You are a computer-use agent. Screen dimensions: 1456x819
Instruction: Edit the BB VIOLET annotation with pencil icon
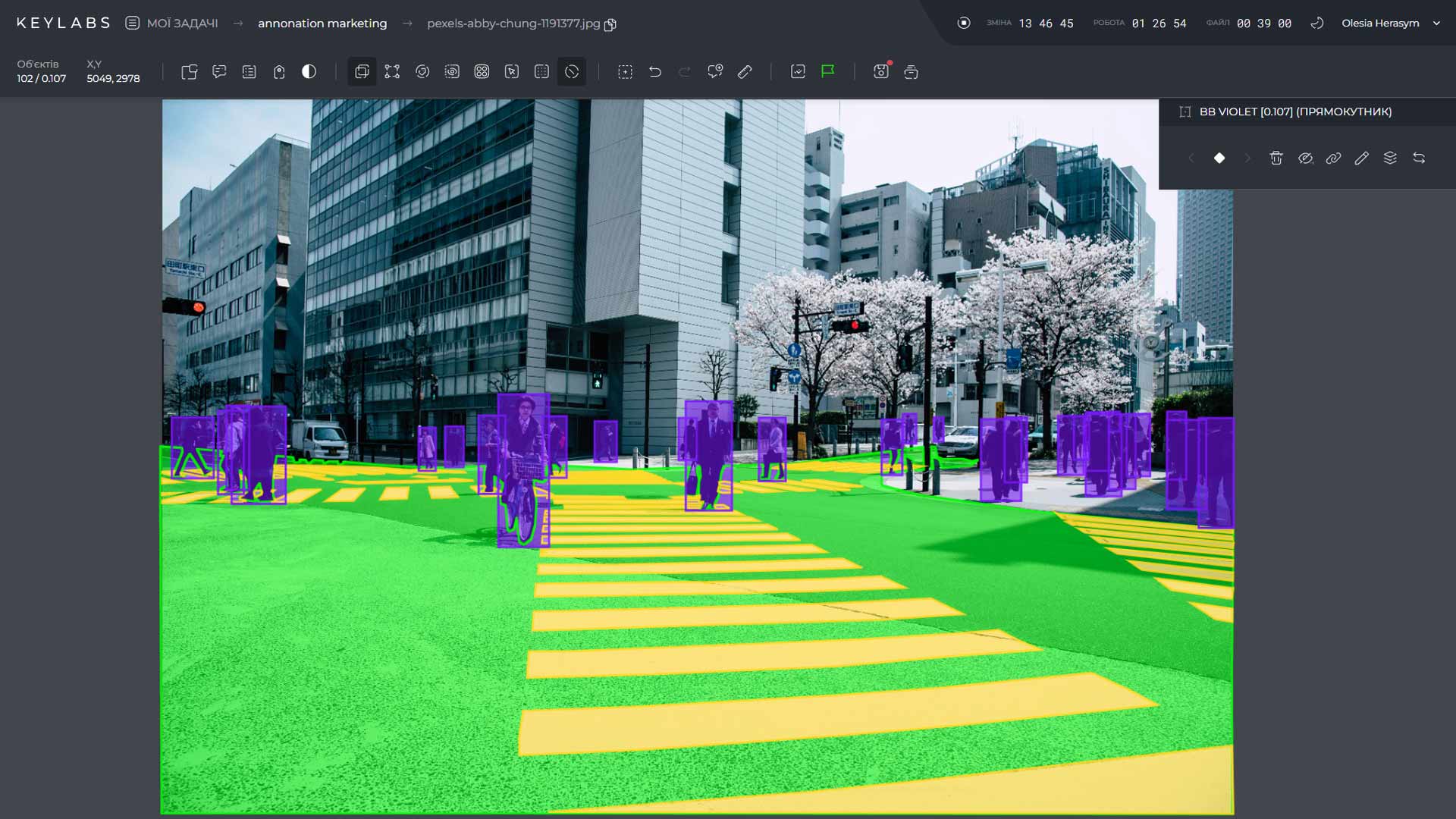(1361, 159)
